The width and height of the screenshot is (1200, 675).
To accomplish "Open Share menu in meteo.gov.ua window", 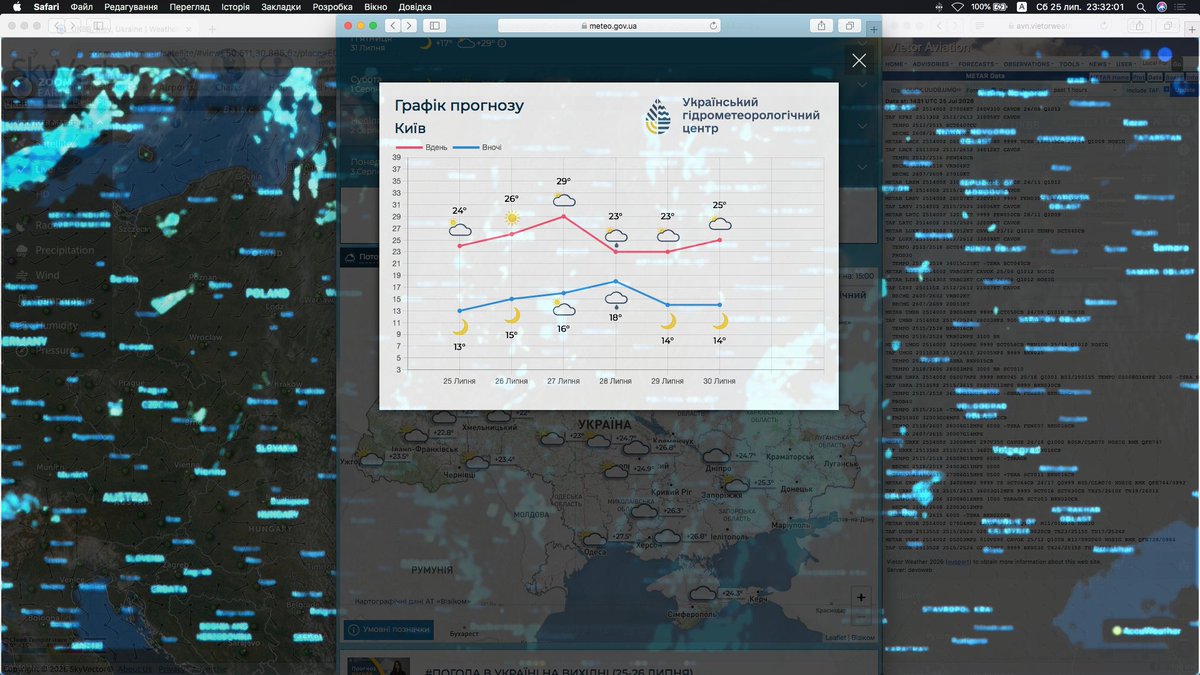I will click(821, 25).
